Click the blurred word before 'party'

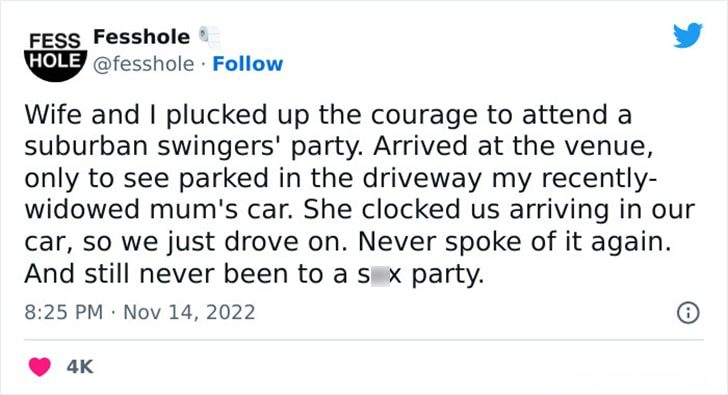(379, 274)
